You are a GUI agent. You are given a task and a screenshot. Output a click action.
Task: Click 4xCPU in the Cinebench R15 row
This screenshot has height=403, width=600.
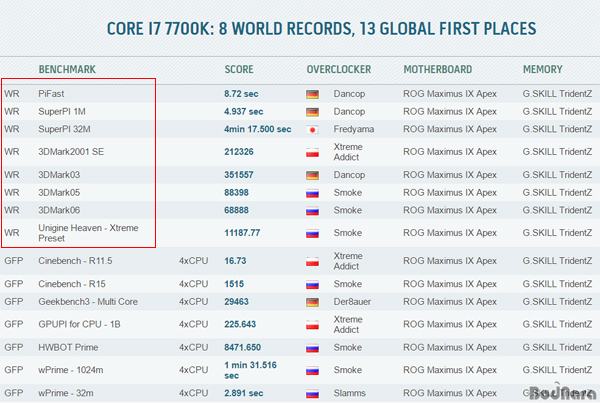[193, 284]
